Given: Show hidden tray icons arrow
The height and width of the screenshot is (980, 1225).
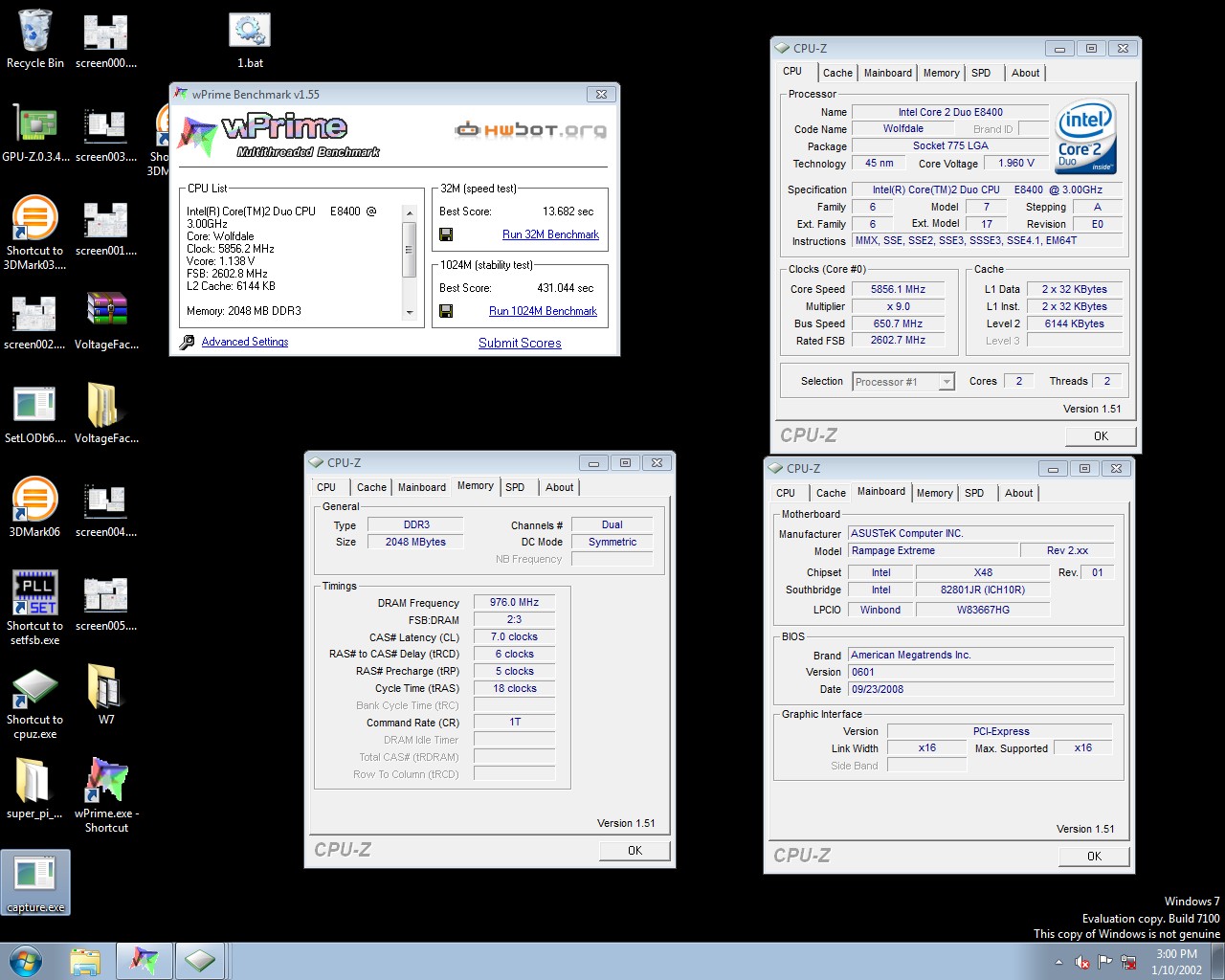Looking at the screenshot, I should click(1058, 962).
